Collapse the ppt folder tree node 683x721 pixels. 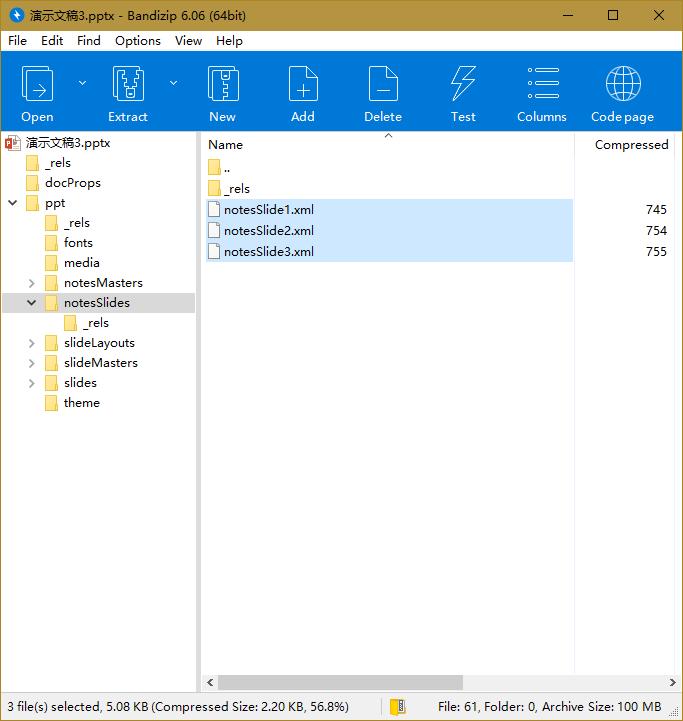[x=13, y=203]
